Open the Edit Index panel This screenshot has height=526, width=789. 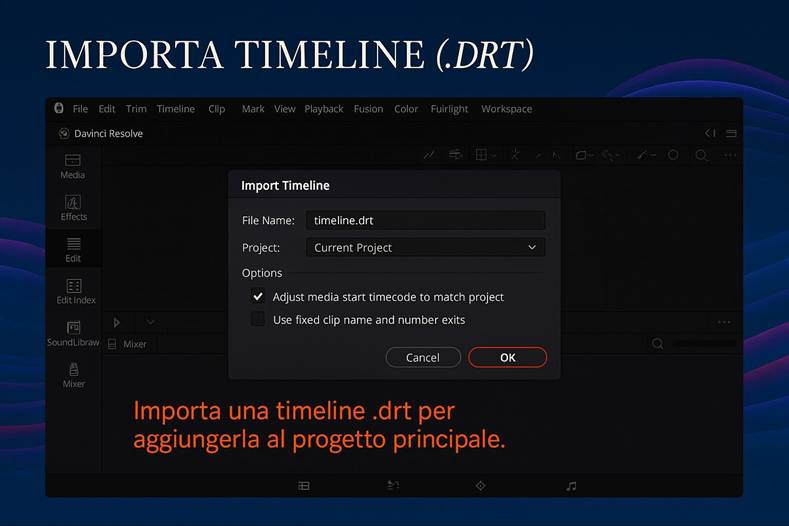pyautogui.click(x=75, y=291)
